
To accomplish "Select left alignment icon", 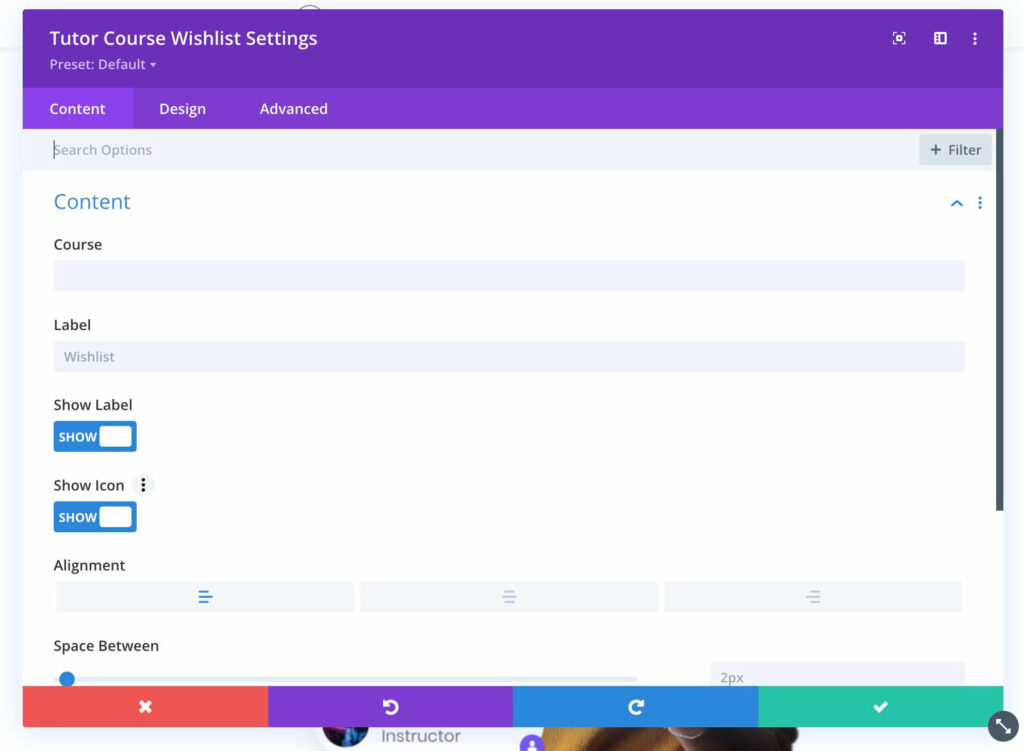I will [205, 597].
